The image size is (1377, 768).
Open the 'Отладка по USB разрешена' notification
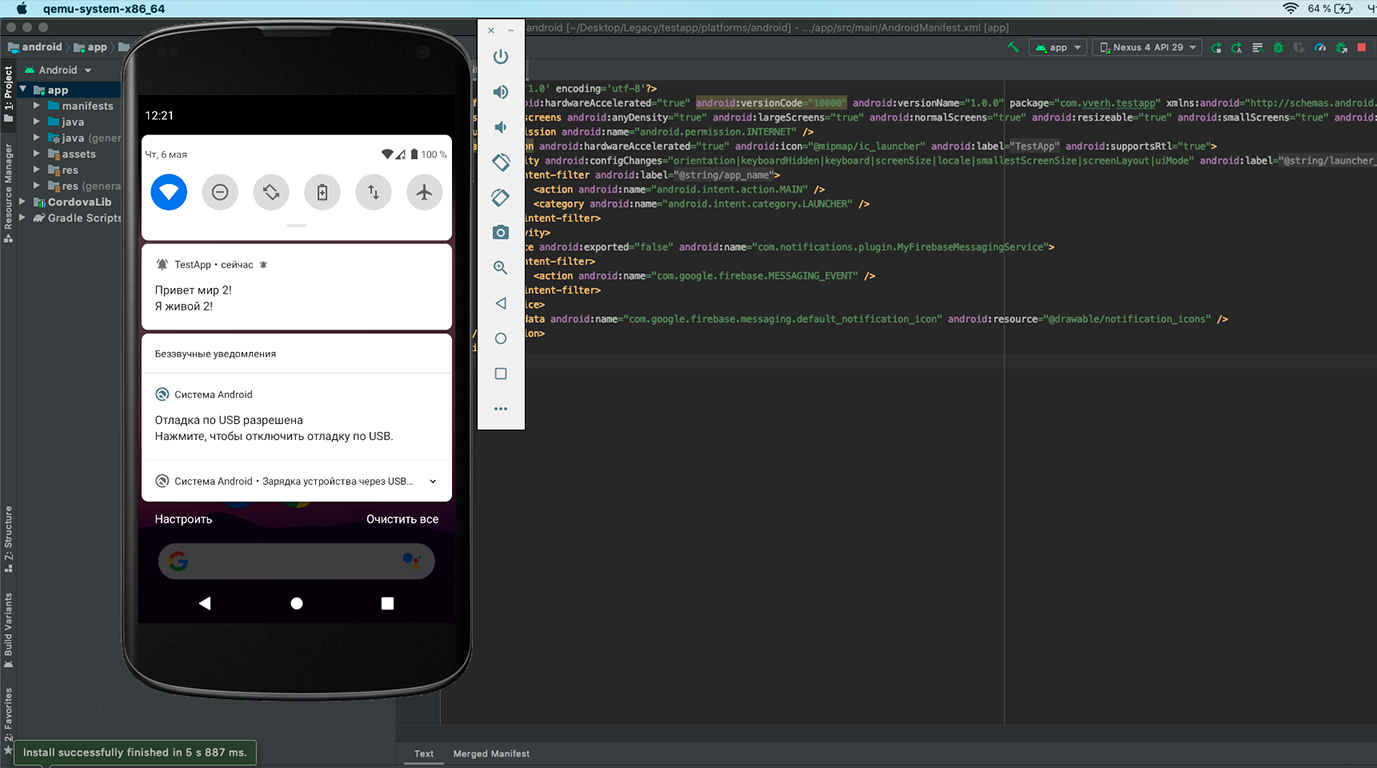297,418
